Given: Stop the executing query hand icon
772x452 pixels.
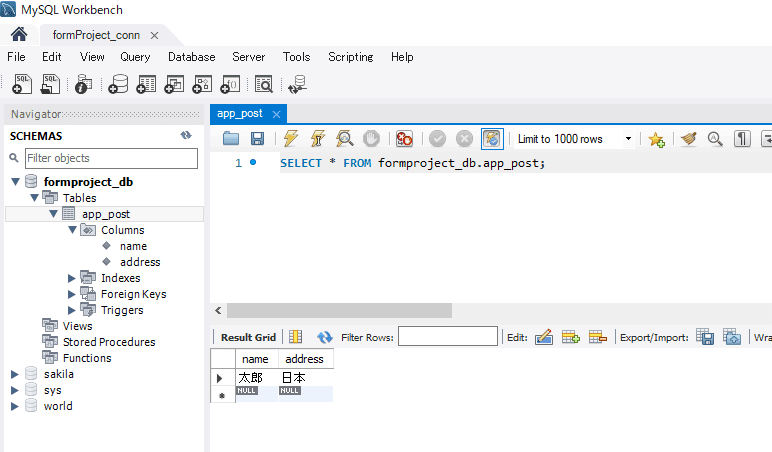Looking at the screenshot, I should [371, 139].
